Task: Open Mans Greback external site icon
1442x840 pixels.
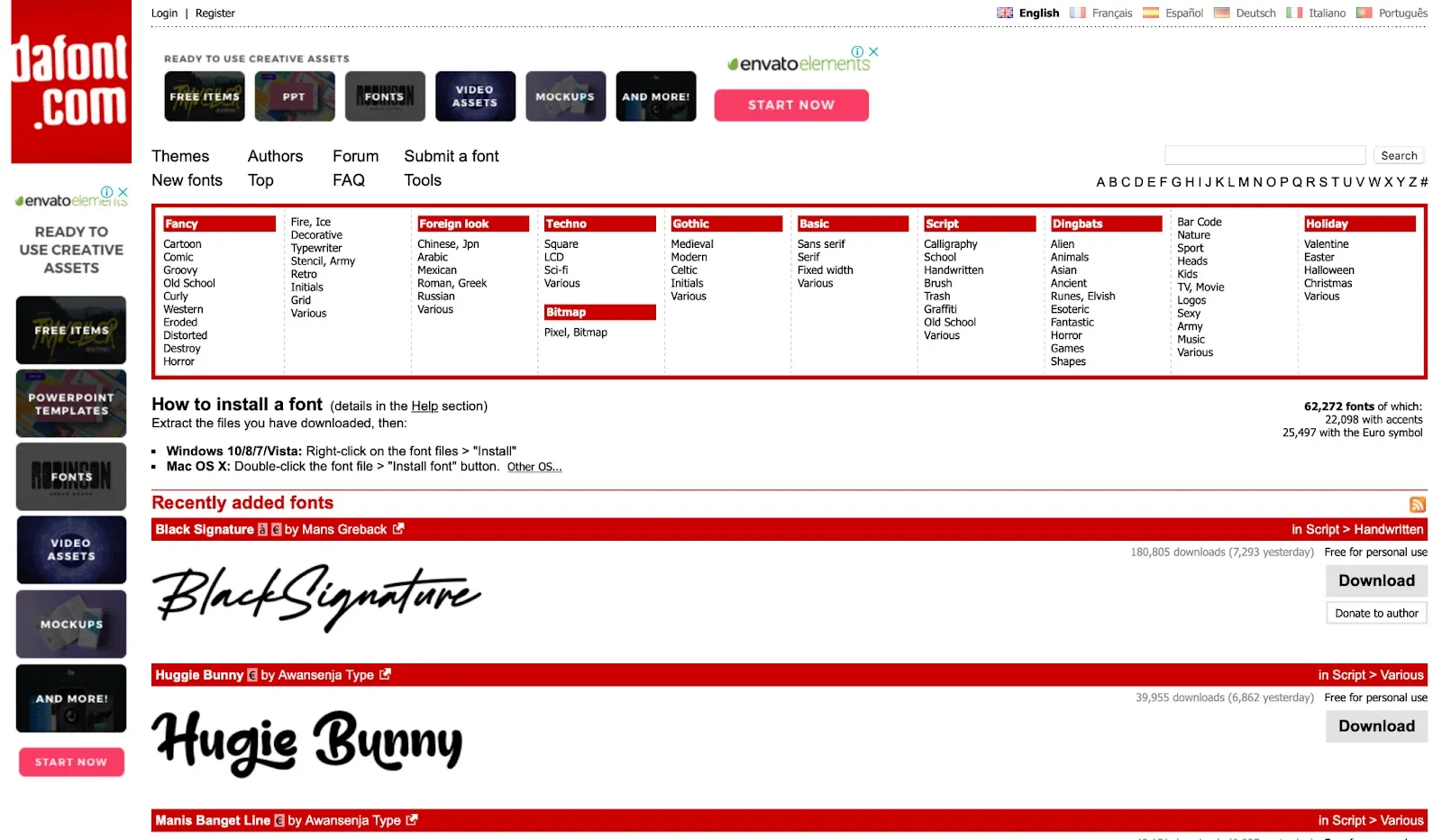Action: (x=398, y=529)
